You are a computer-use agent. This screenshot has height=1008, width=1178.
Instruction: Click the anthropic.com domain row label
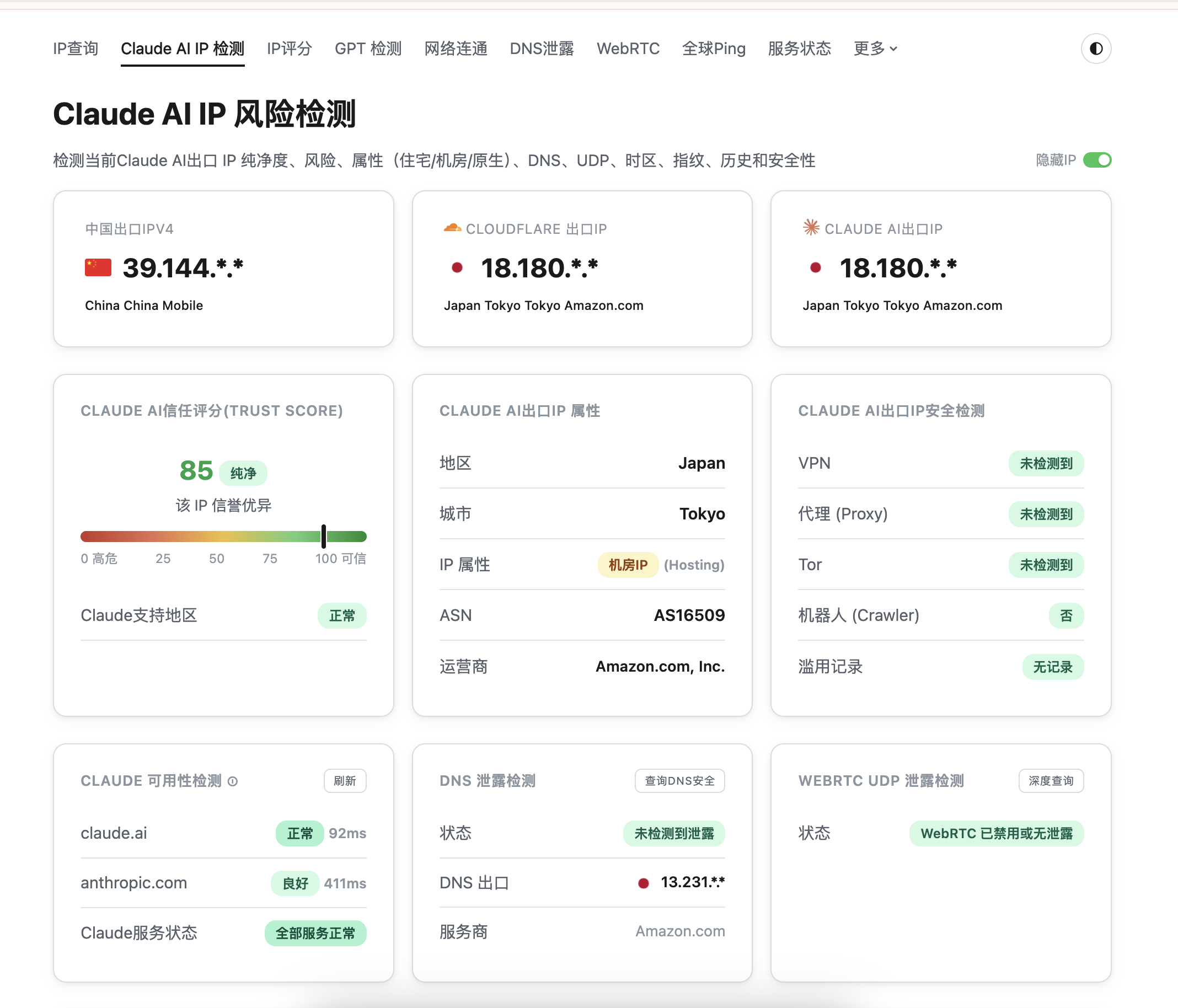tap(133, 883)
